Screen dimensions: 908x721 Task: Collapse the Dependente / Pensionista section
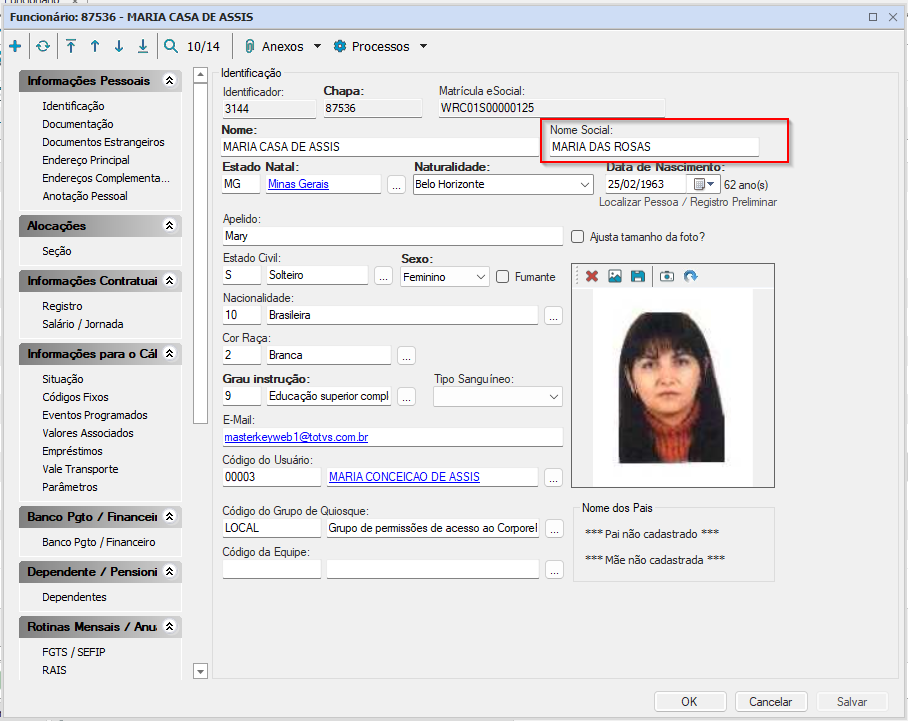pos(170,571)
